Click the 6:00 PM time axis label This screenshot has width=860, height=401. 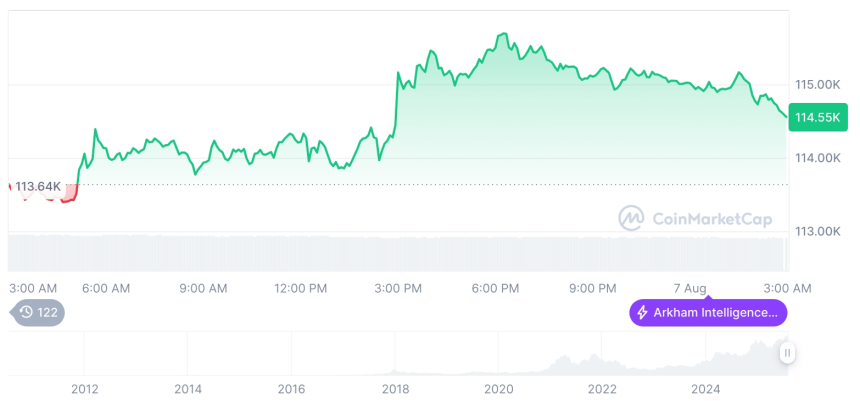tap(495, 288)
